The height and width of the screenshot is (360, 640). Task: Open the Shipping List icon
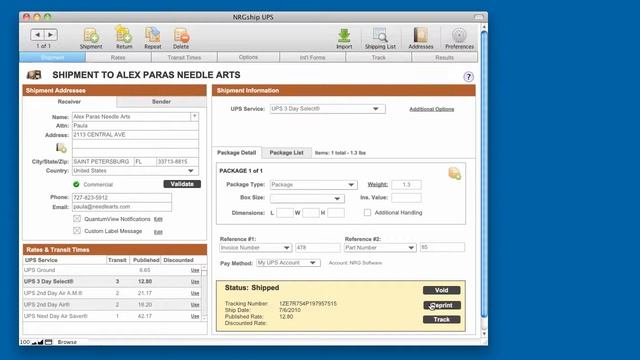coord(380,38)
